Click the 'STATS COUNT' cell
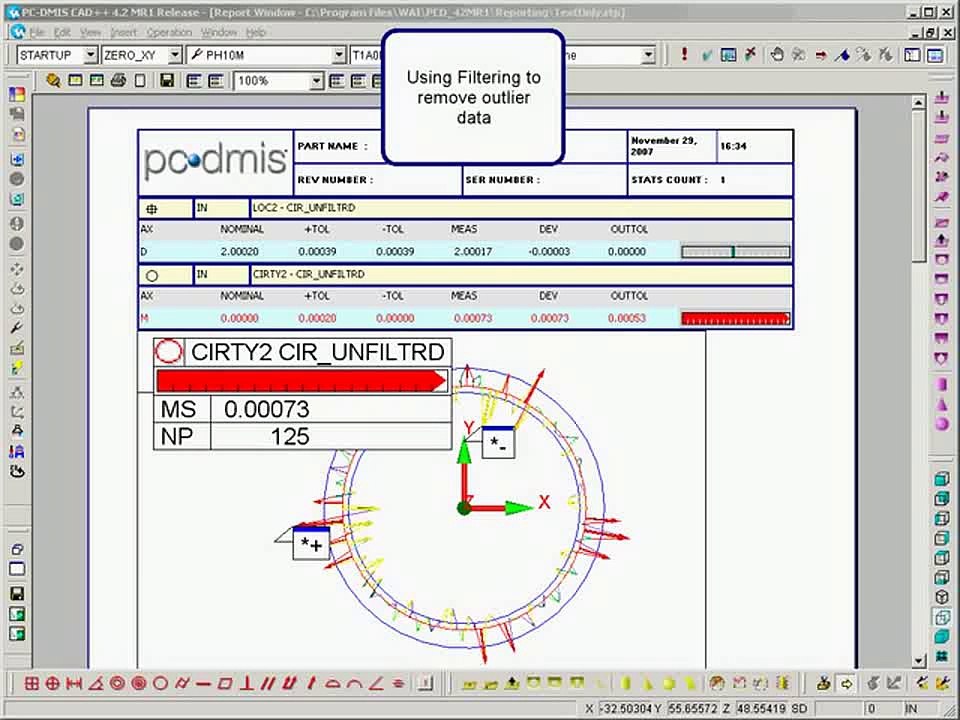This screenshot has height=720, width=960. (x=710, y=180)
